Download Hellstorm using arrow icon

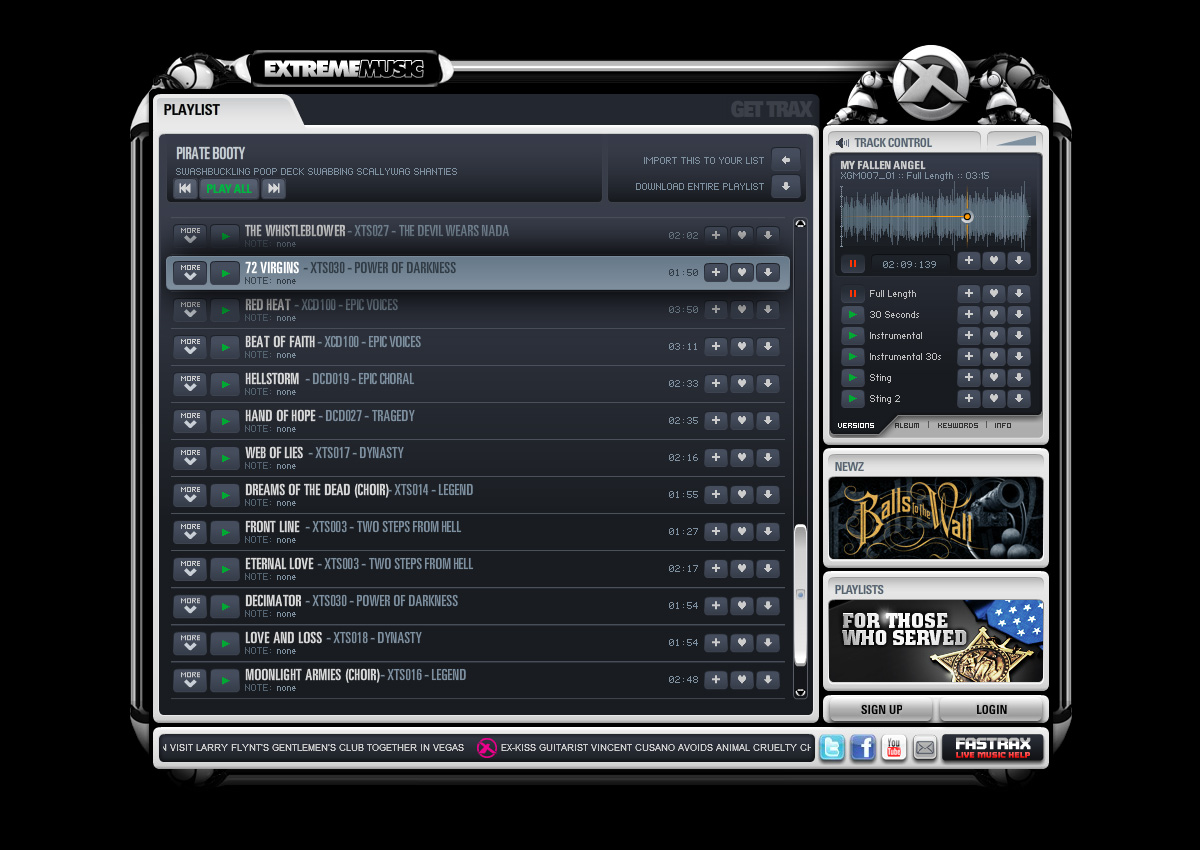tap(768, 383)
